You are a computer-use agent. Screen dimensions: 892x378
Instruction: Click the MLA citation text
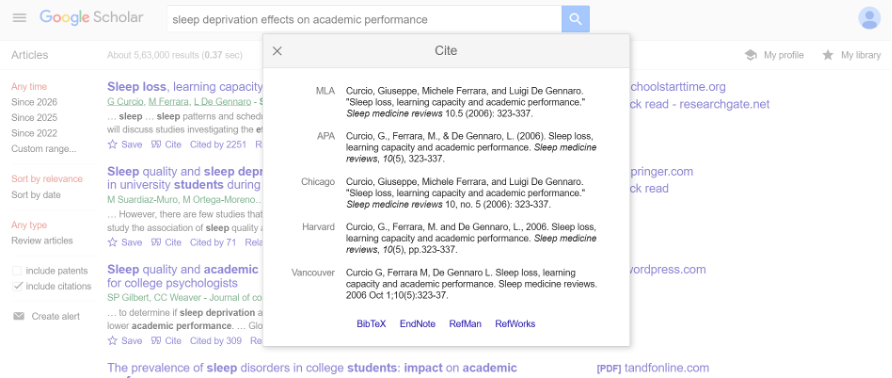coord(465,102)
